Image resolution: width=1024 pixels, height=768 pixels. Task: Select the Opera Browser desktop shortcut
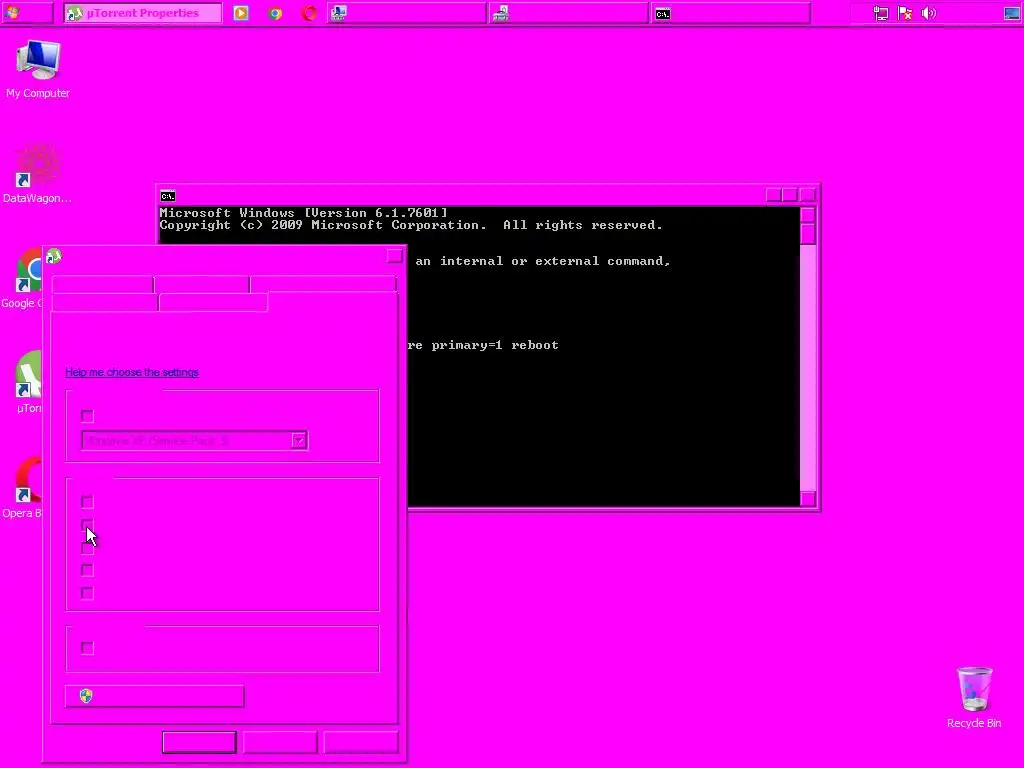22,487
